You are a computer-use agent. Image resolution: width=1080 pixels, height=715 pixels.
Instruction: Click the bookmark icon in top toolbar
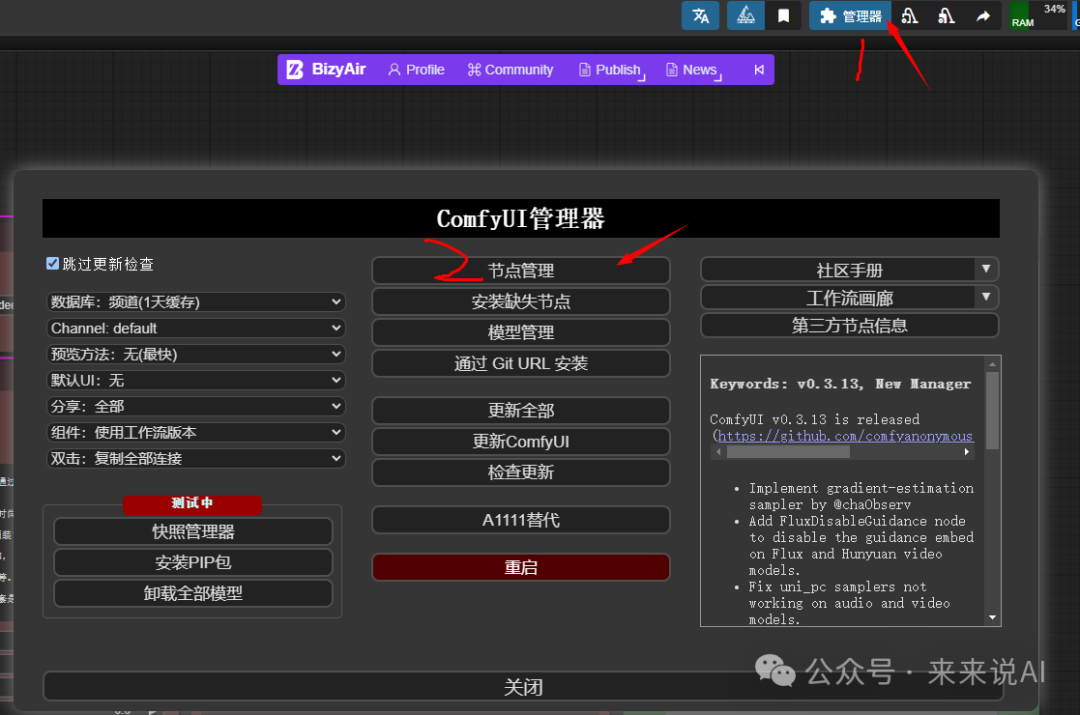[783, 15]
